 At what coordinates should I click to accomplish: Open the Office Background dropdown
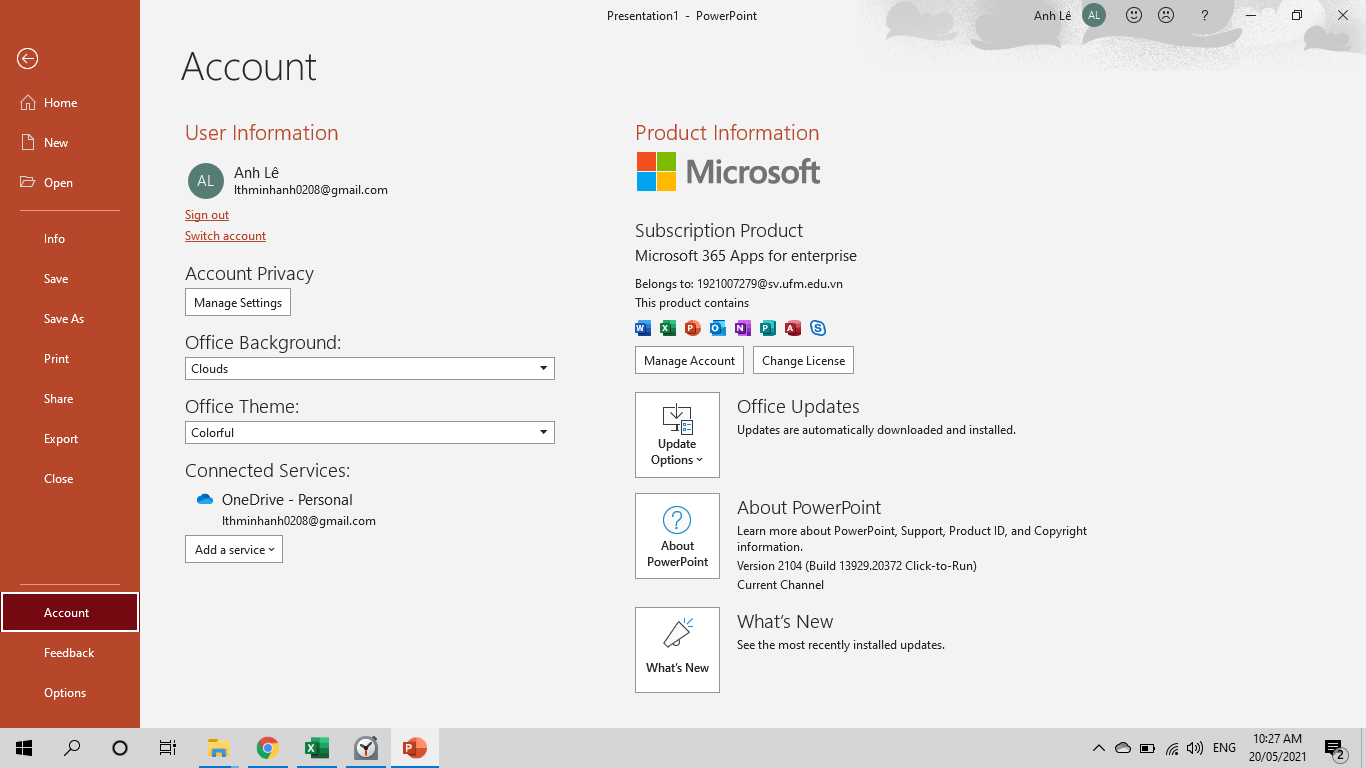(x=370, y=368)
